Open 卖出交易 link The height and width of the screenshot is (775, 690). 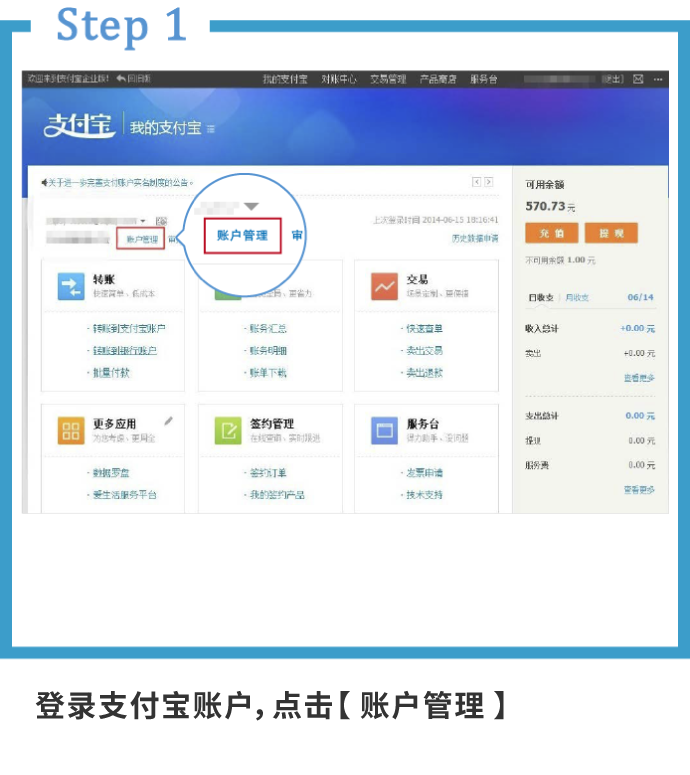point(425,350)
